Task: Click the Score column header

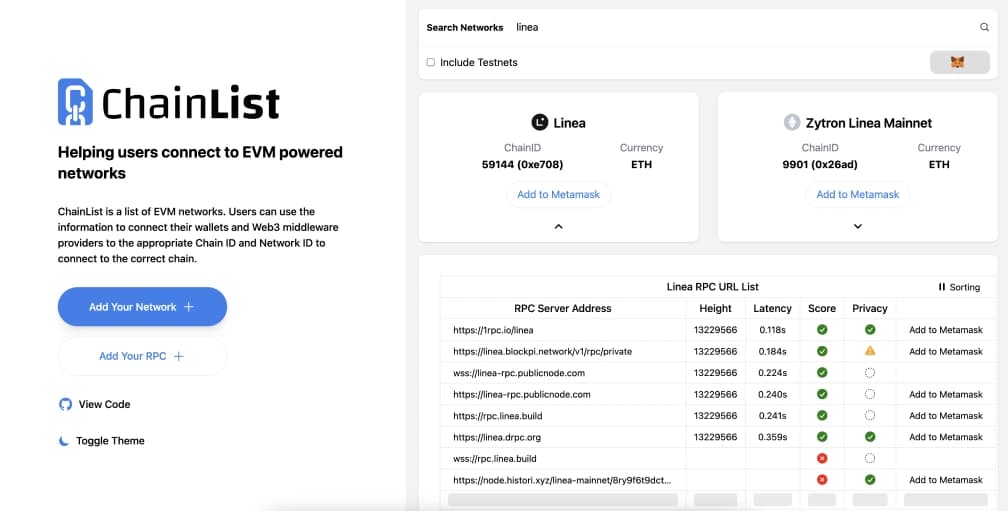Action: click(x=822, y=309)
